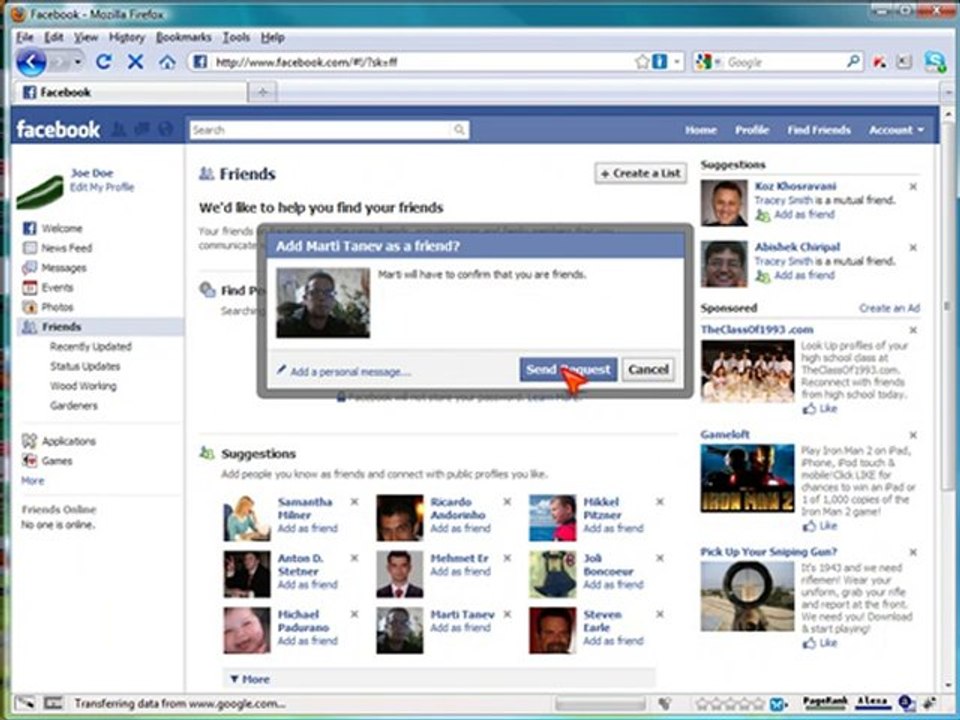This screenshot has height=720, width=960.
Task: Click Create an Ad link
Action: (889, 308)
